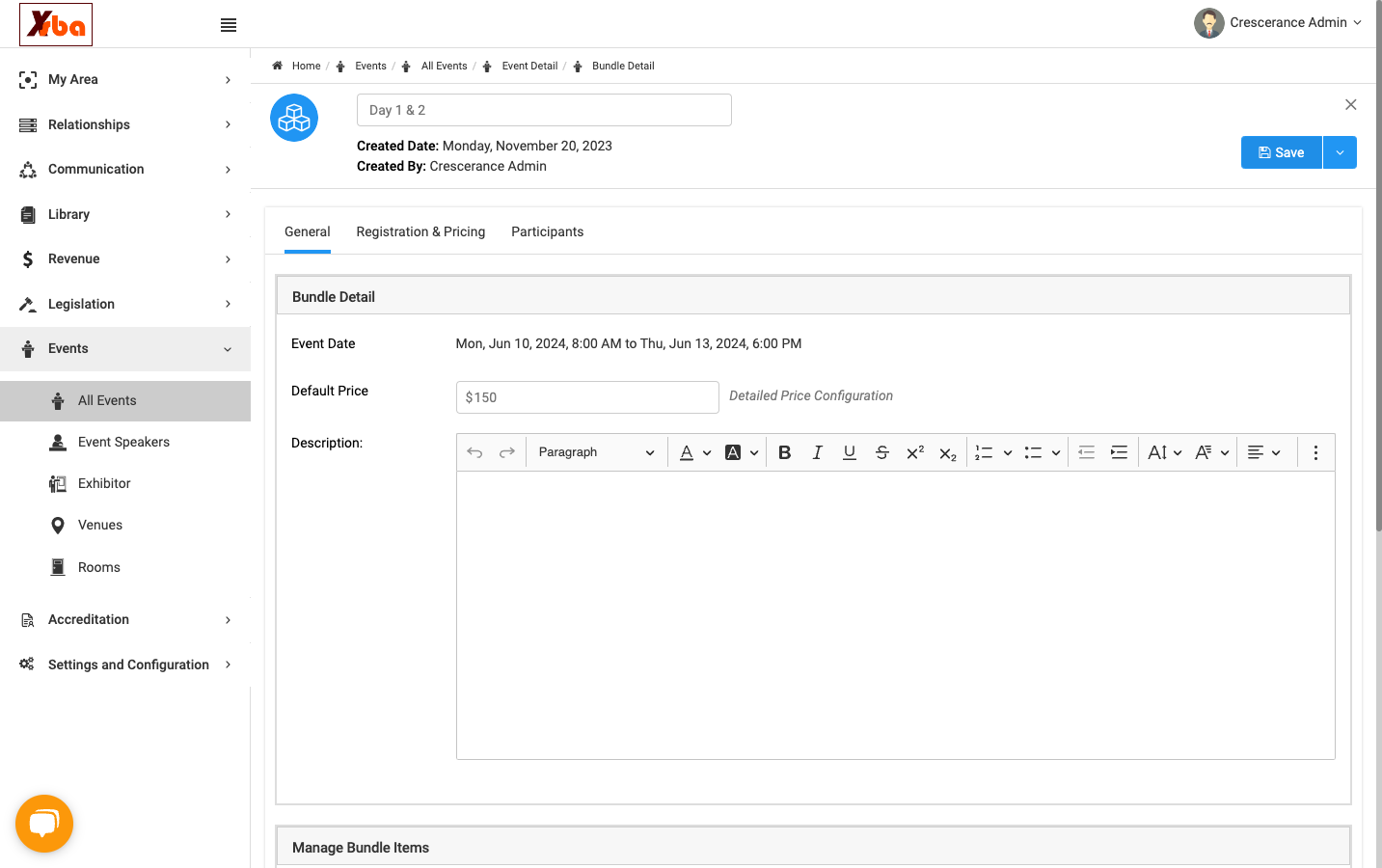Open the font size dropdown

[x=1165, y=452]
